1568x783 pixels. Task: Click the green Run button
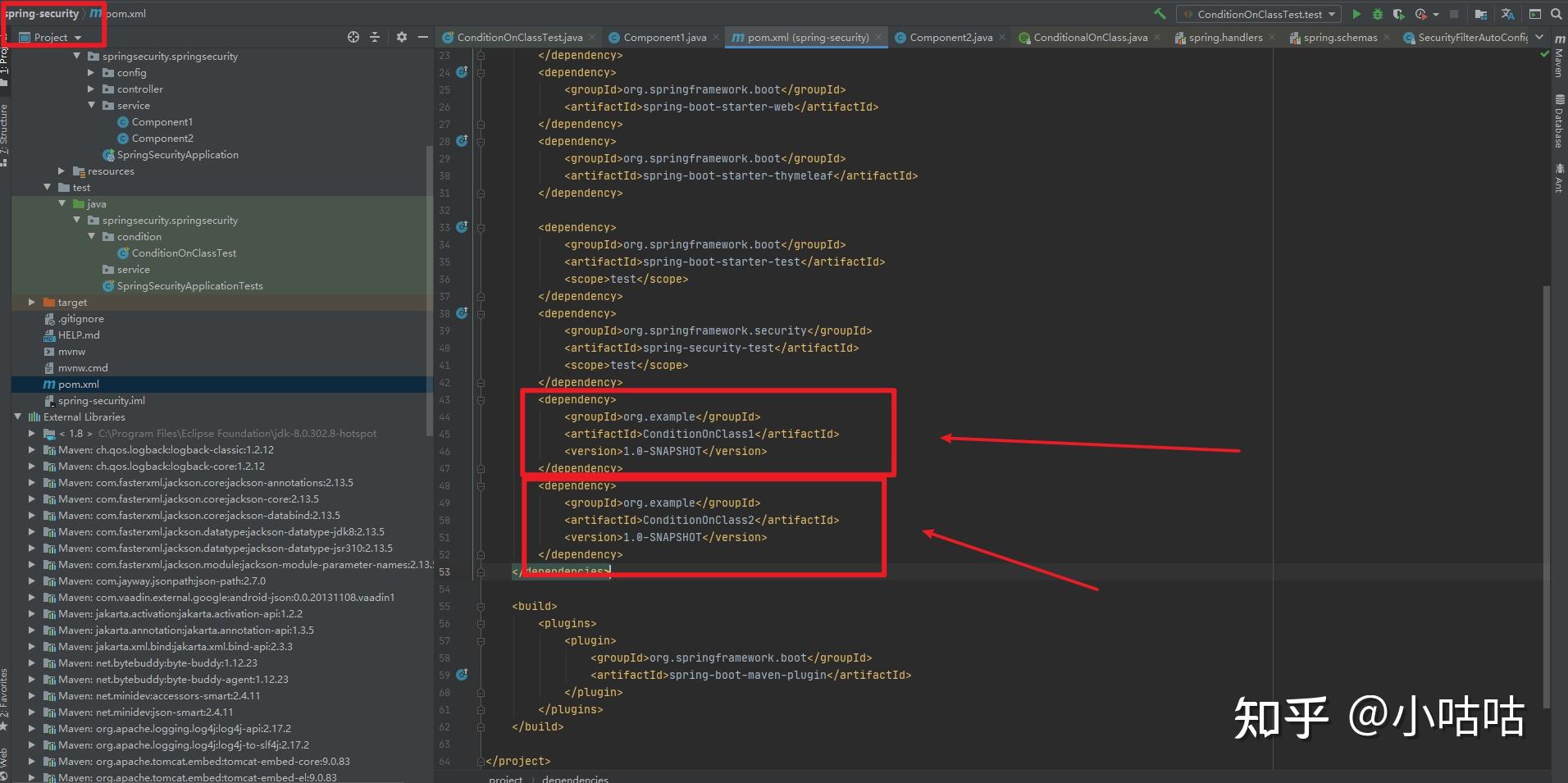[1356, 14]
